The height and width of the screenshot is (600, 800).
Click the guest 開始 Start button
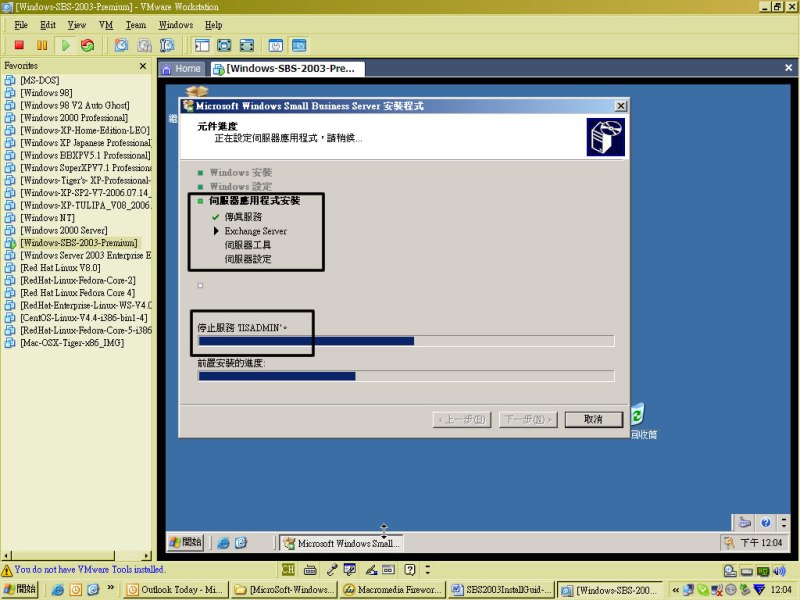coord(185,542)
